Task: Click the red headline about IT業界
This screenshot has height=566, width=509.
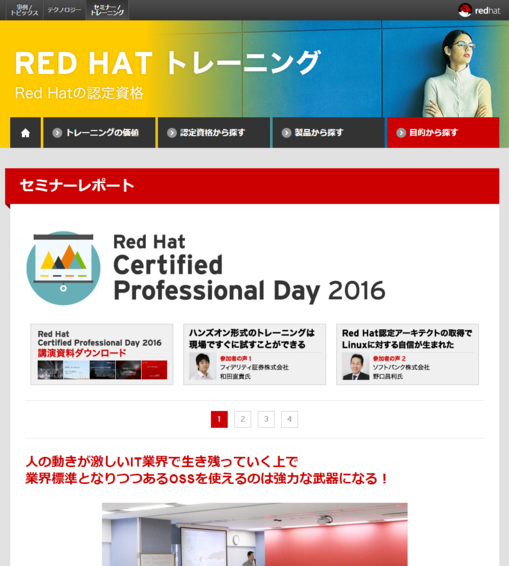Action: [206, 470]
